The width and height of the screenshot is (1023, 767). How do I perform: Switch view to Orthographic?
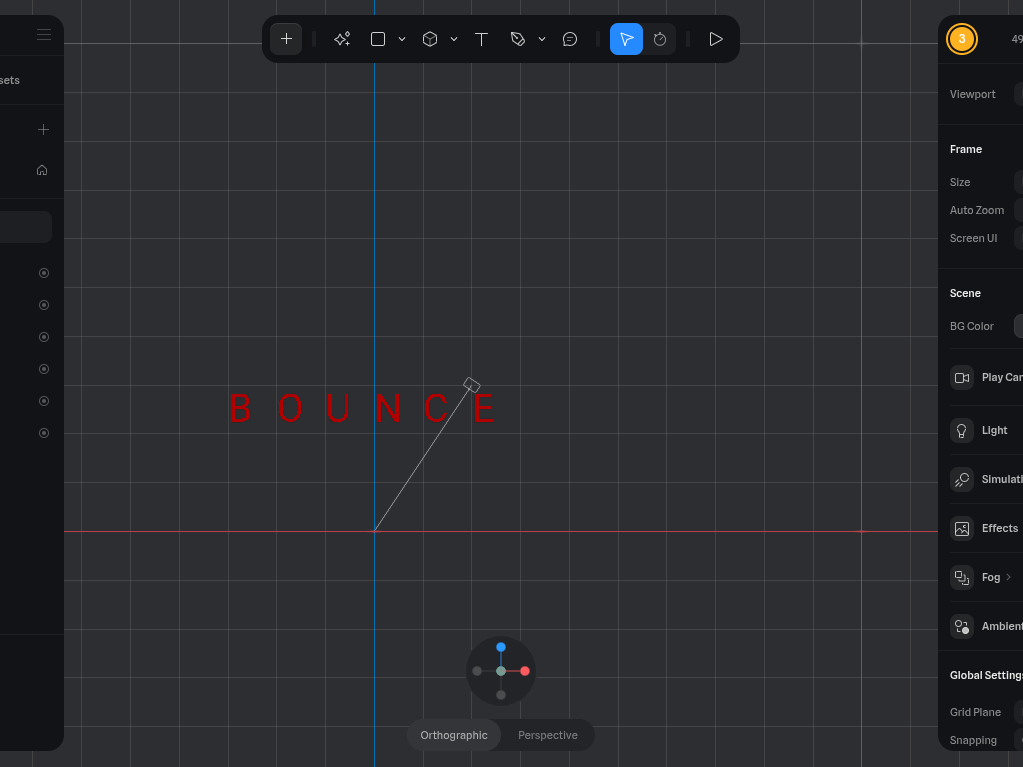(x=454, y=735)
